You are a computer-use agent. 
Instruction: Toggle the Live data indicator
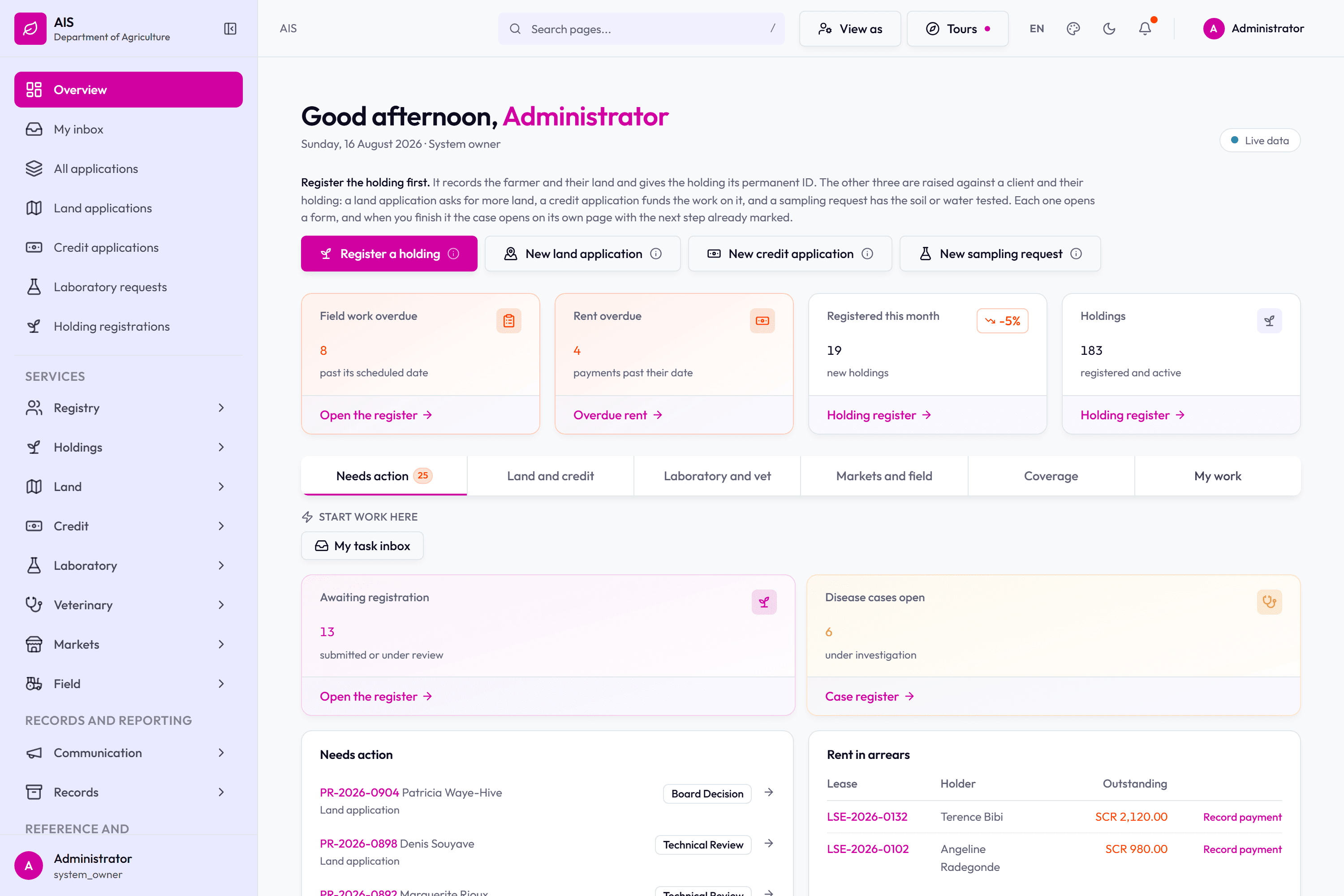click(1260, 141)
